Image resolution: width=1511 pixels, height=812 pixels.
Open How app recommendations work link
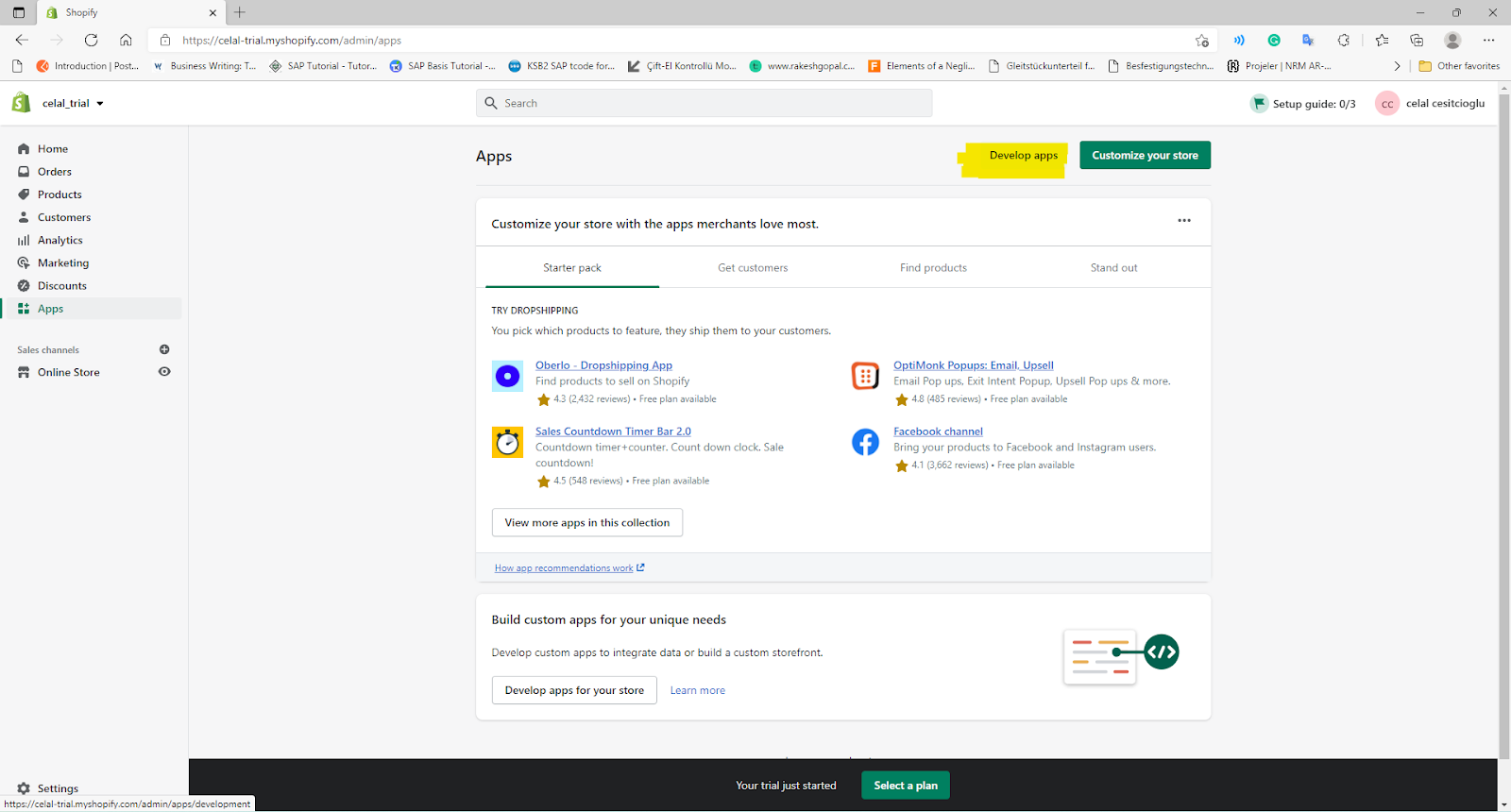pos(569,568)
